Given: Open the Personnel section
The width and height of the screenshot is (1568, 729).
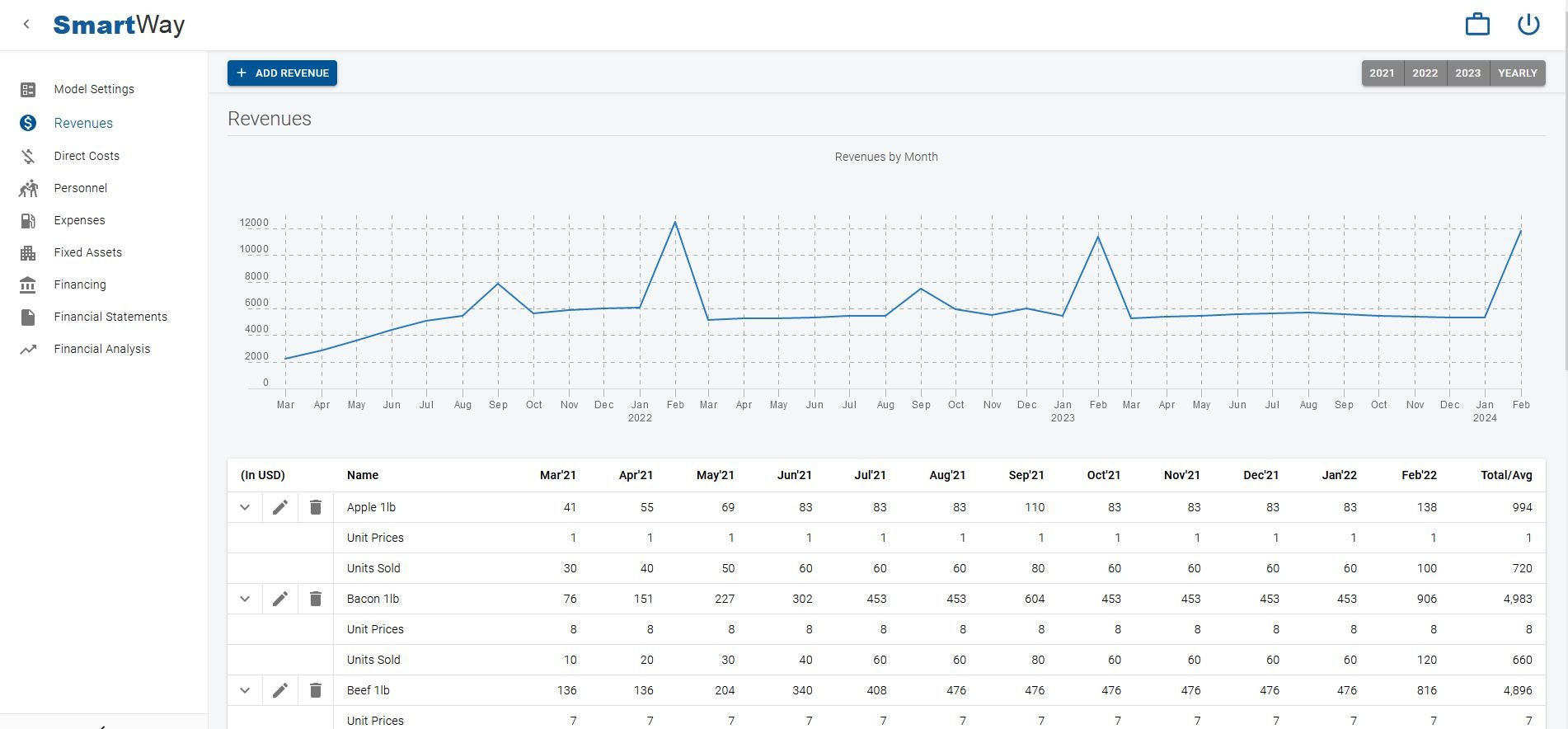Looking at the screenshot, I should pyautogui.click(x=81, y=188).
